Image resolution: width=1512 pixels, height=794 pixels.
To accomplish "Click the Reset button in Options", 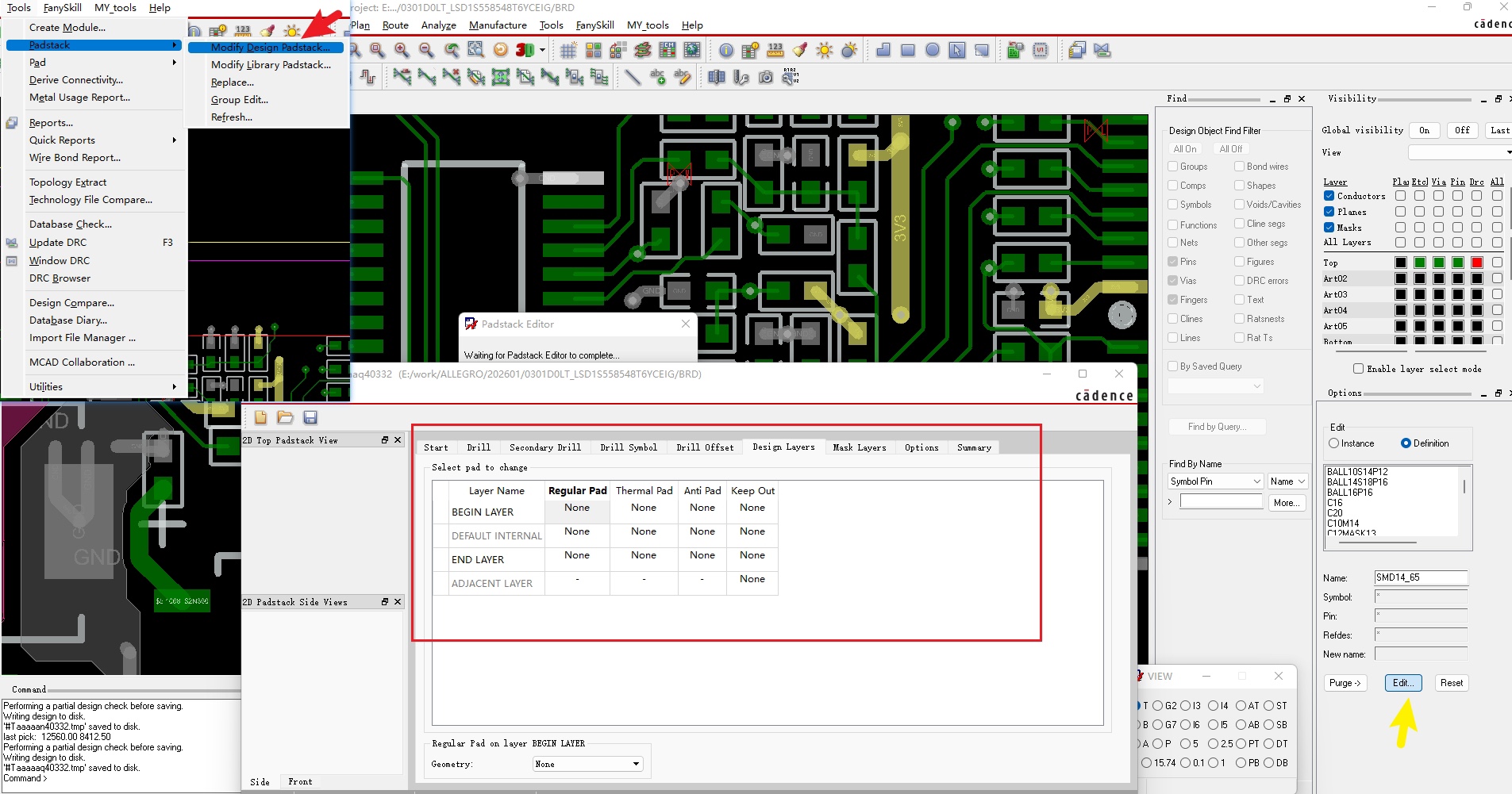I will point(1452,683).
